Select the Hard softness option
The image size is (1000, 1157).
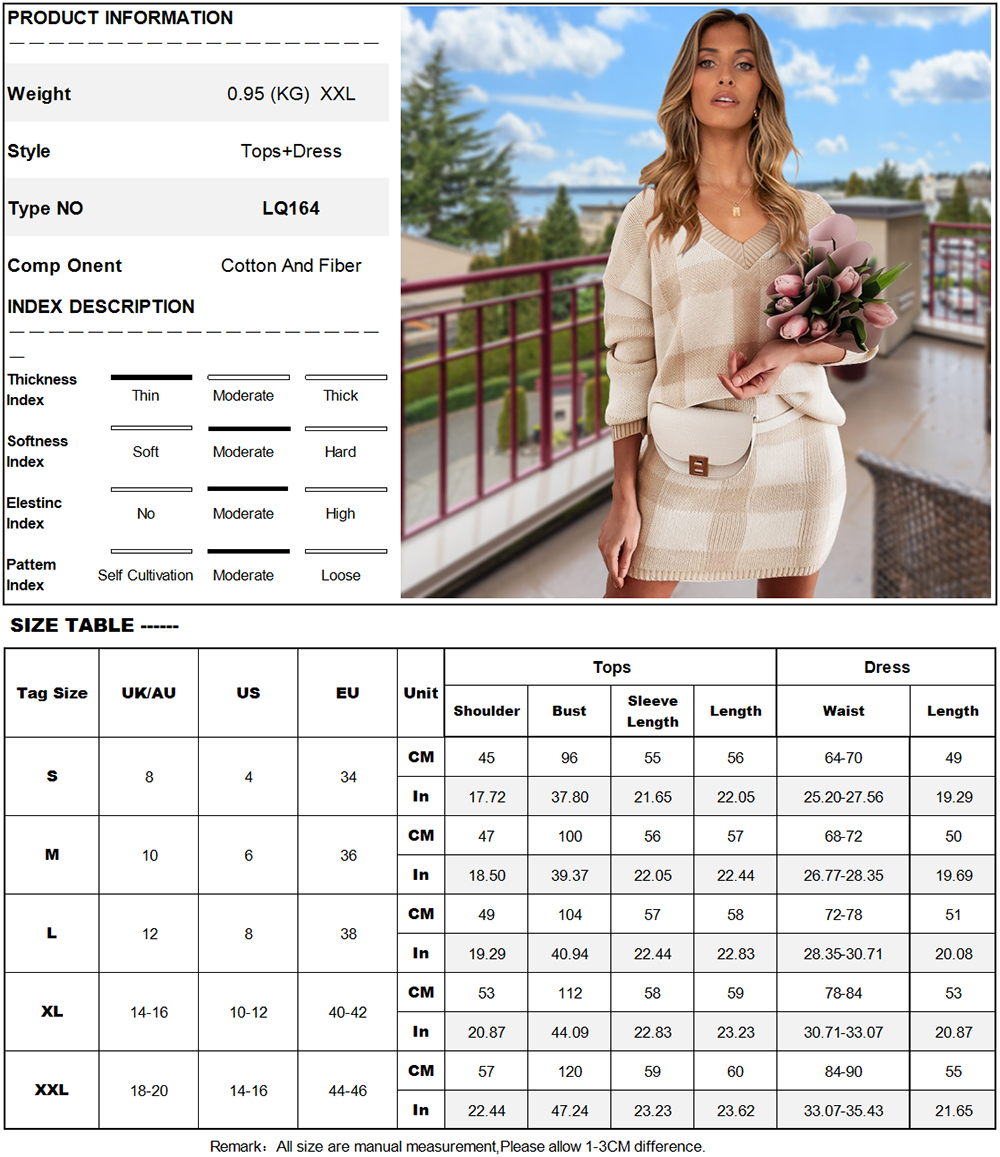click(340, 452)
